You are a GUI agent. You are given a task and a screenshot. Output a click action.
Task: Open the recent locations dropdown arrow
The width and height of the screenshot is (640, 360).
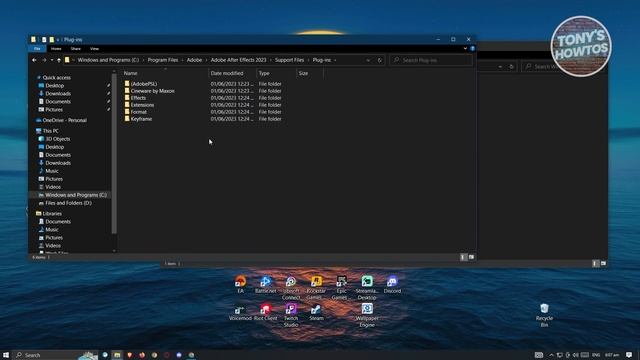[x=51, y=60]
